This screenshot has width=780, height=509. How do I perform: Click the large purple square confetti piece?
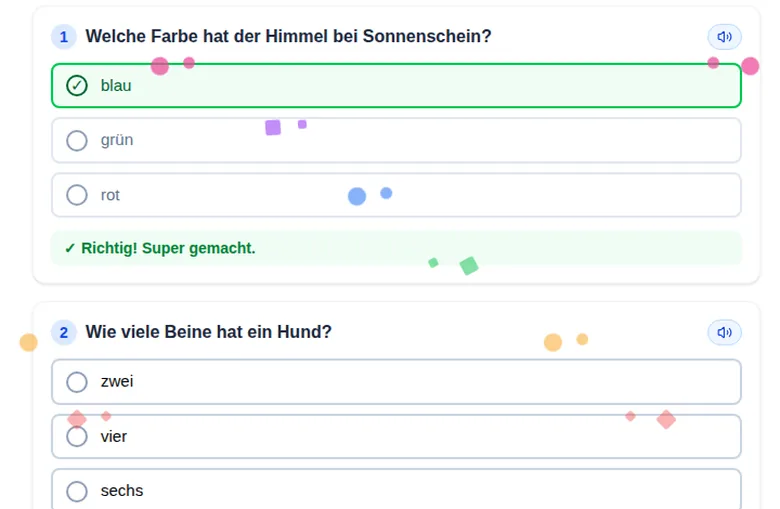[273, 127]
